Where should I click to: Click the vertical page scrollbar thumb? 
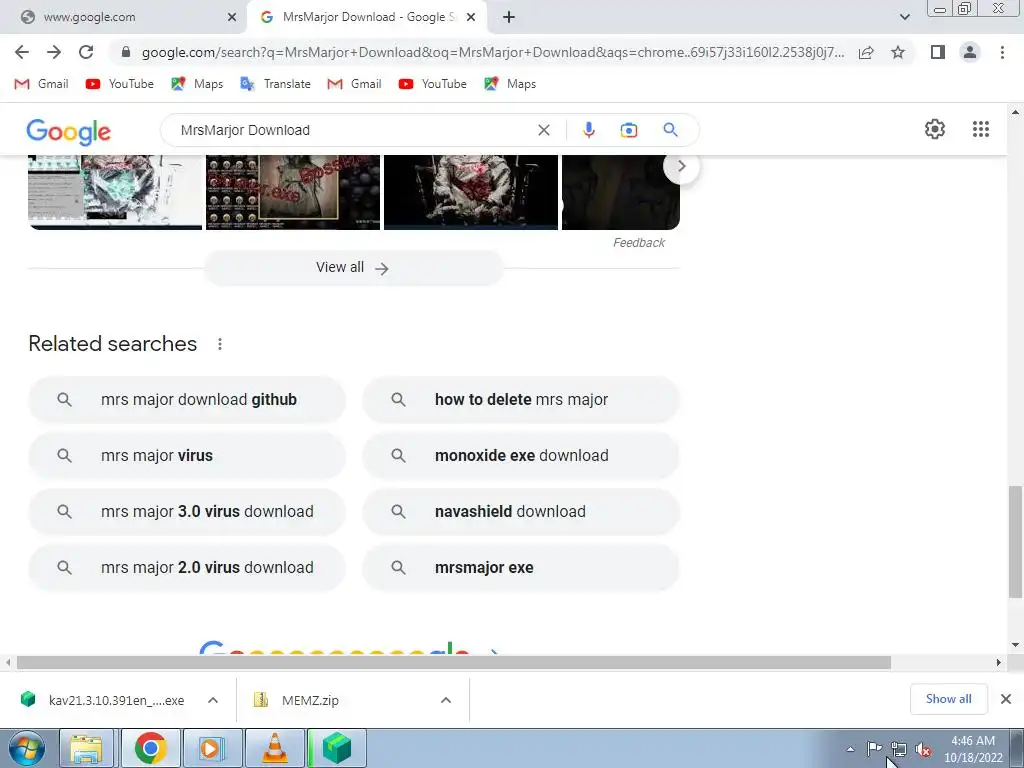coord(1015,541)
